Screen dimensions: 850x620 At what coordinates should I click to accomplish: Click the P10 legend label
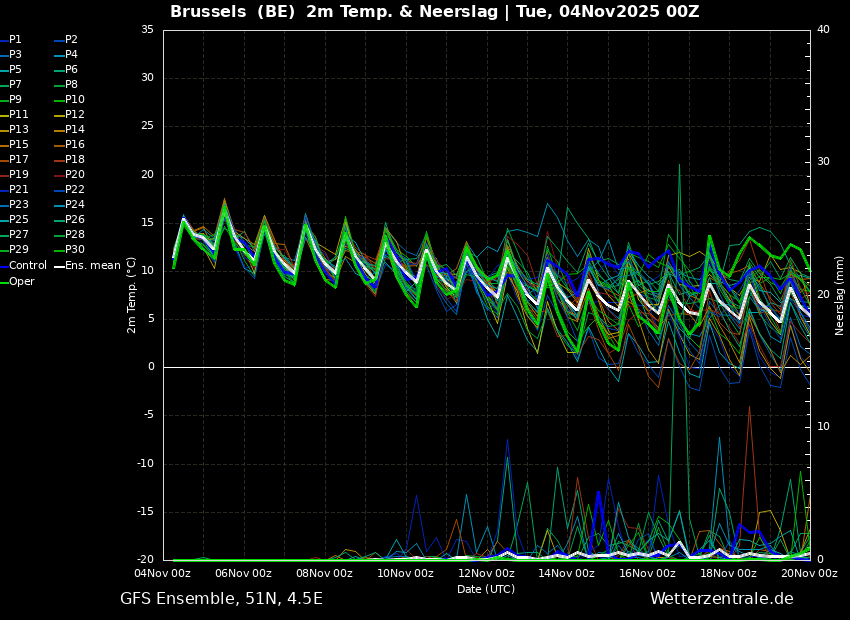[x=75, y=100]
